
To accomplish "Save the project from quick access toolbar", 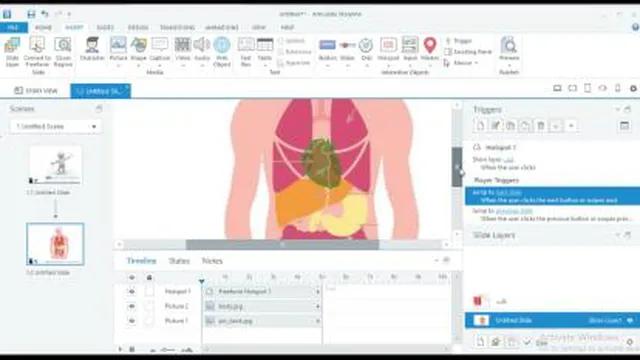I will 31,14.
